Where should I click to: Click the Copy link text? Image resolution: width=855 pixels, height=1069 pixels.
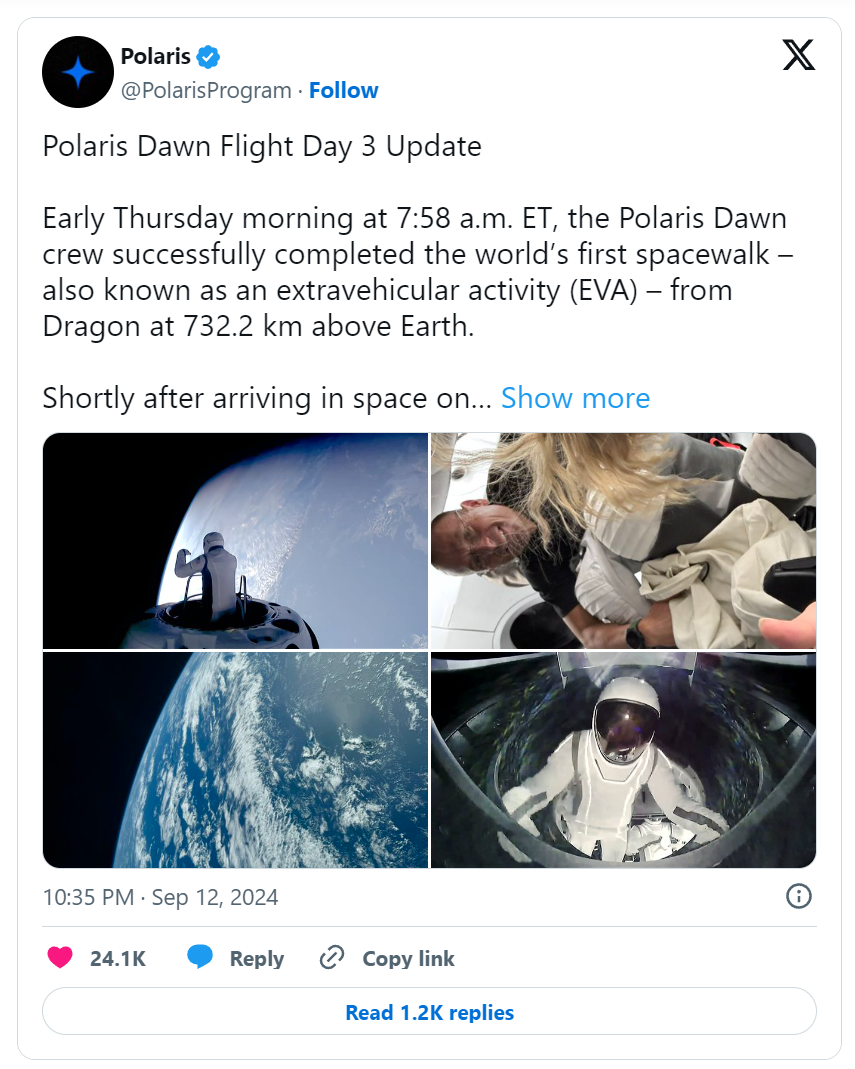[408, 958]
